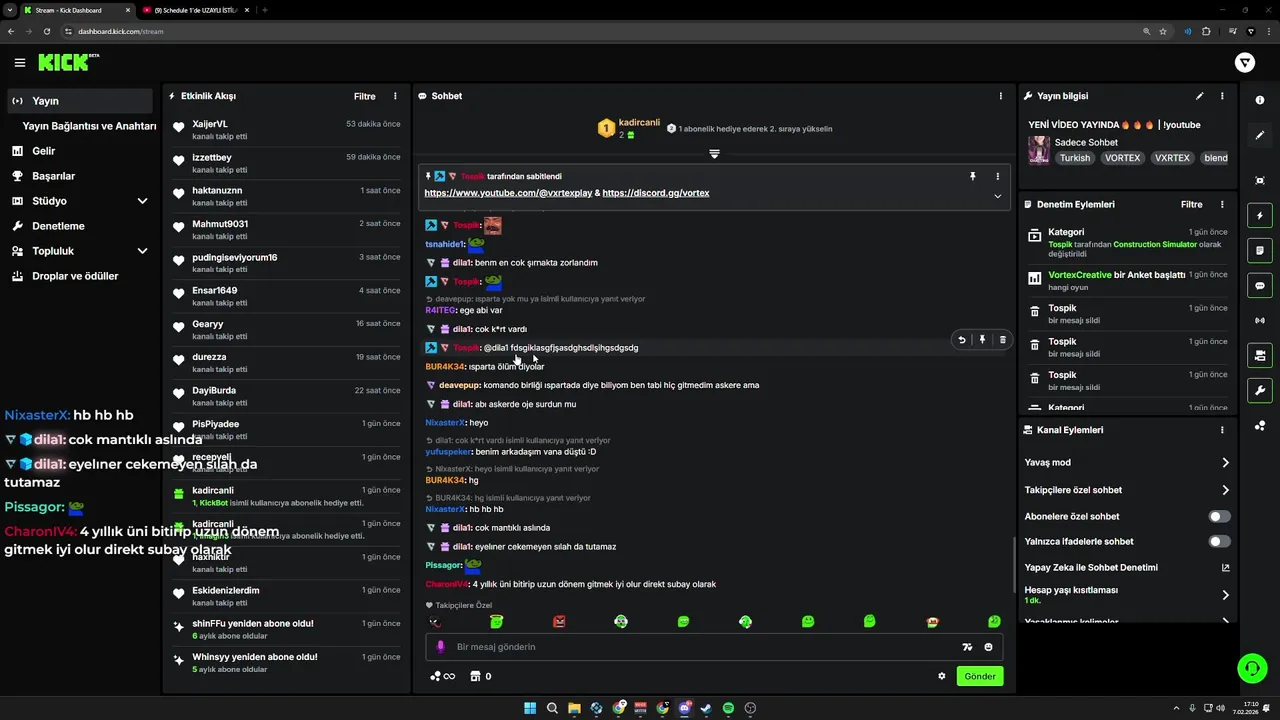The height and width of the screenshot is (720, 1280).
Task: Click the Turkish tag chip
Action: [x=1075, y=158]
